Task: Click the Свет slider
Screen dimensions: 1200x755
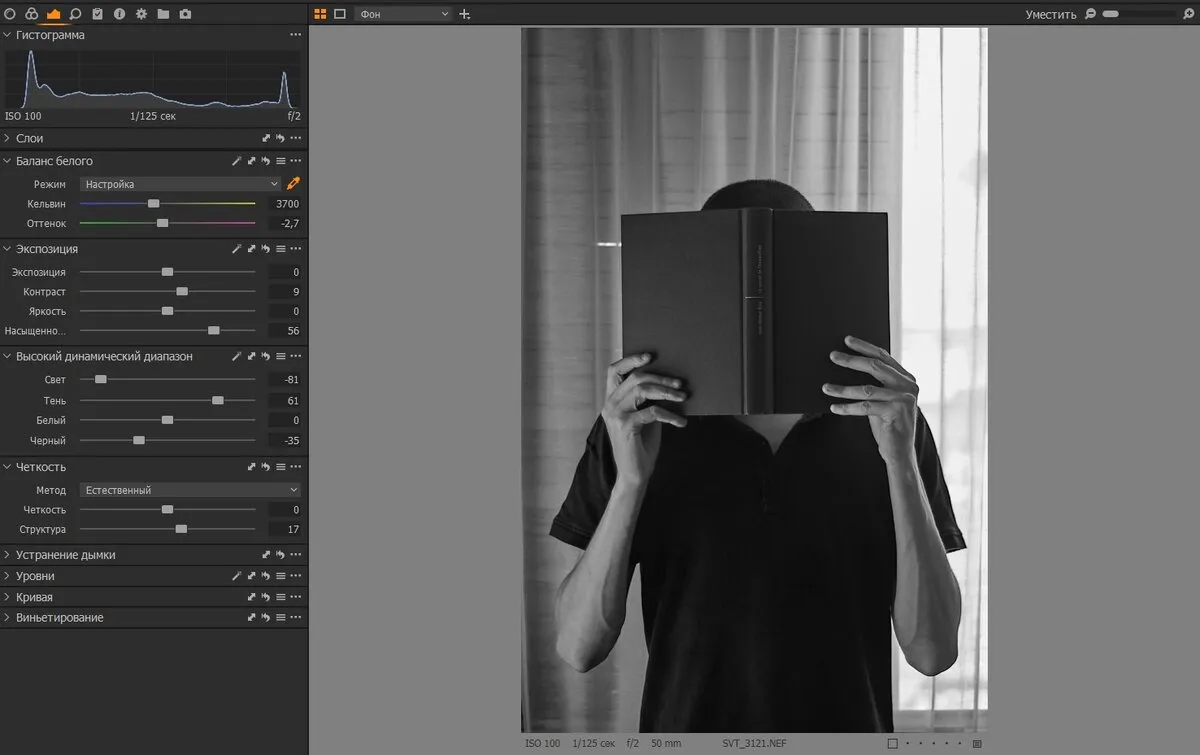Action: pos(167,379)
